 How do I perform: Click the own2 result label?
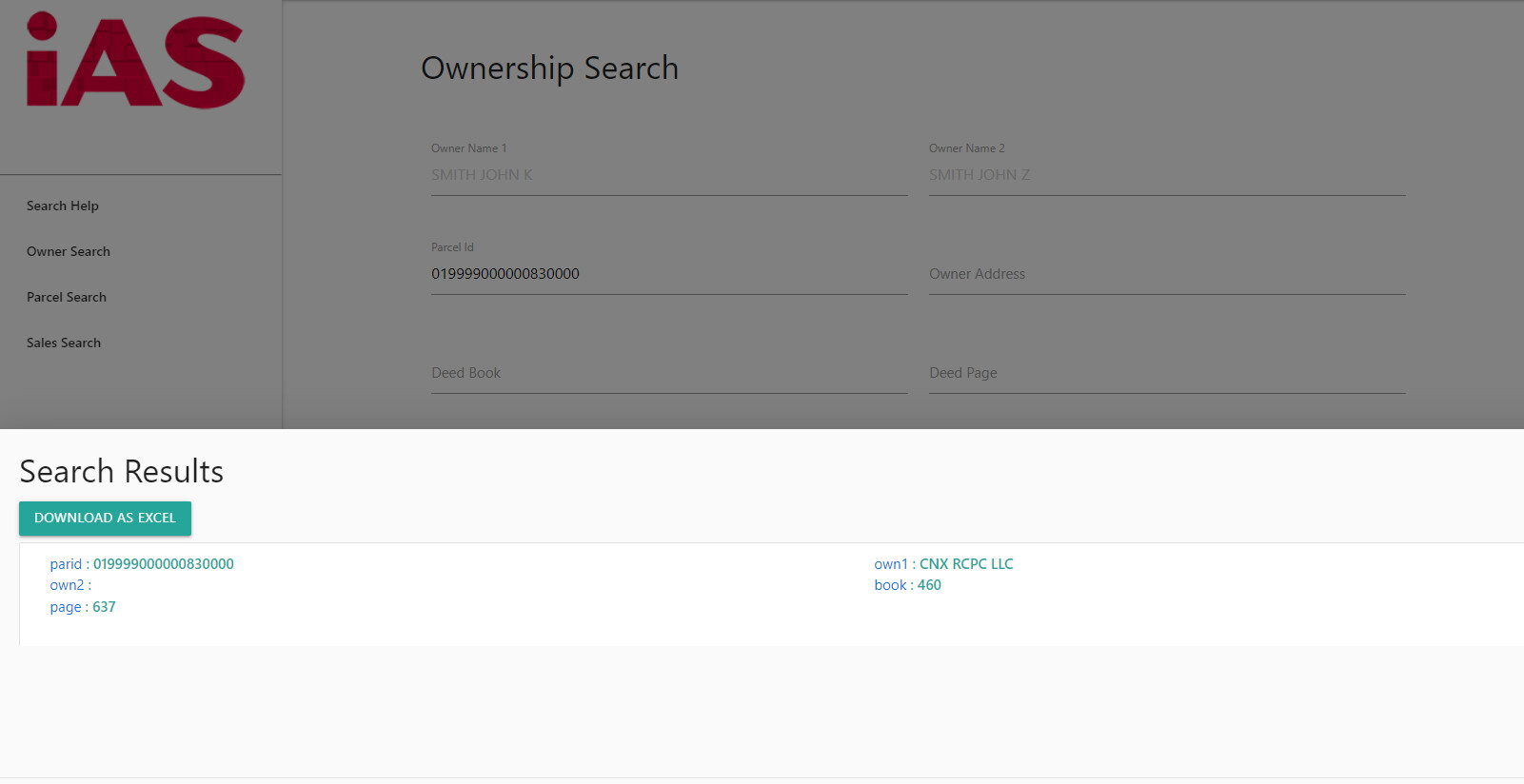[x=70, y=585]
